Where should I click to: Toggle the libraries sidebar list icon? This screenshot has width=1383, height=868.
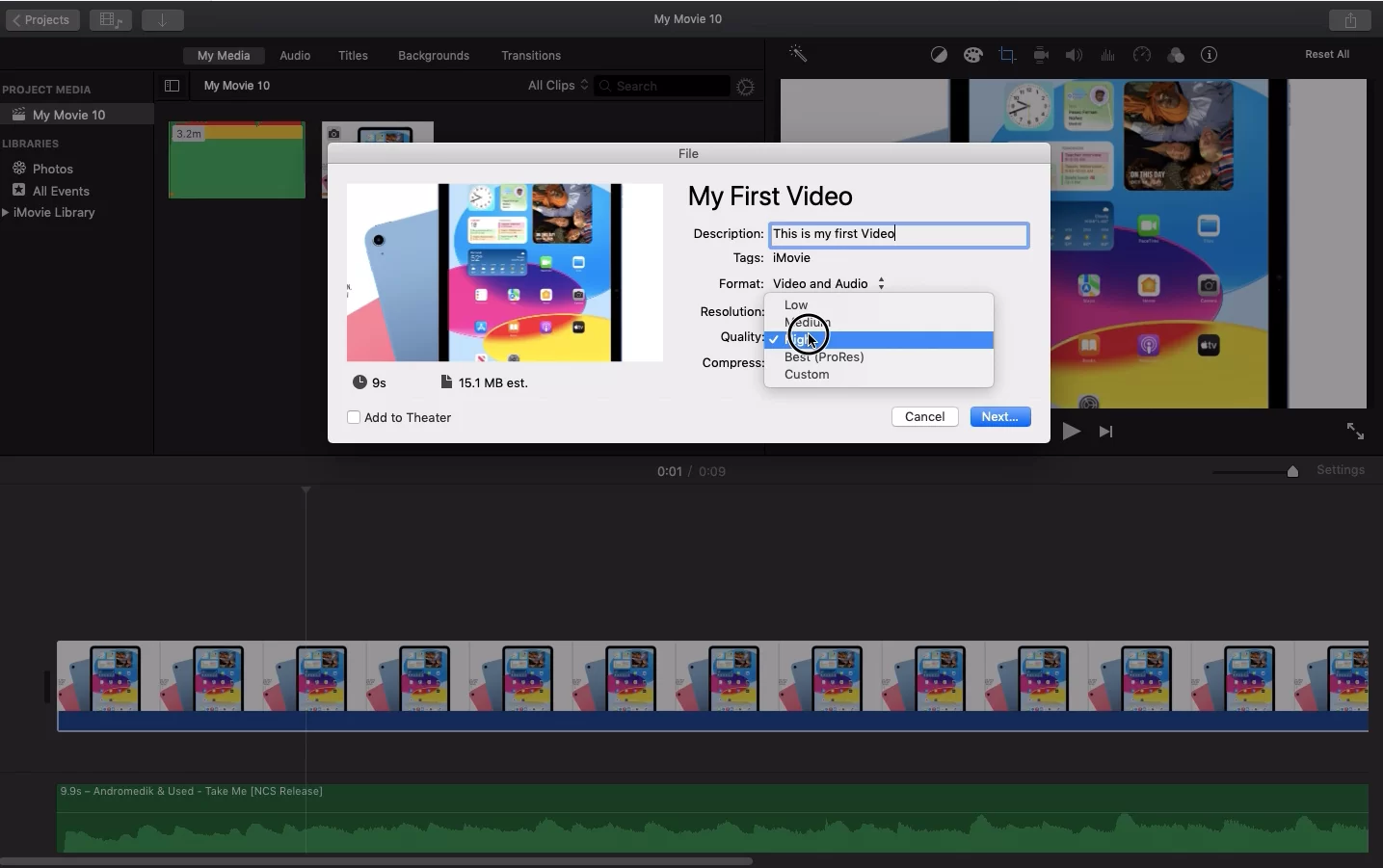click(x=172, y=86)
